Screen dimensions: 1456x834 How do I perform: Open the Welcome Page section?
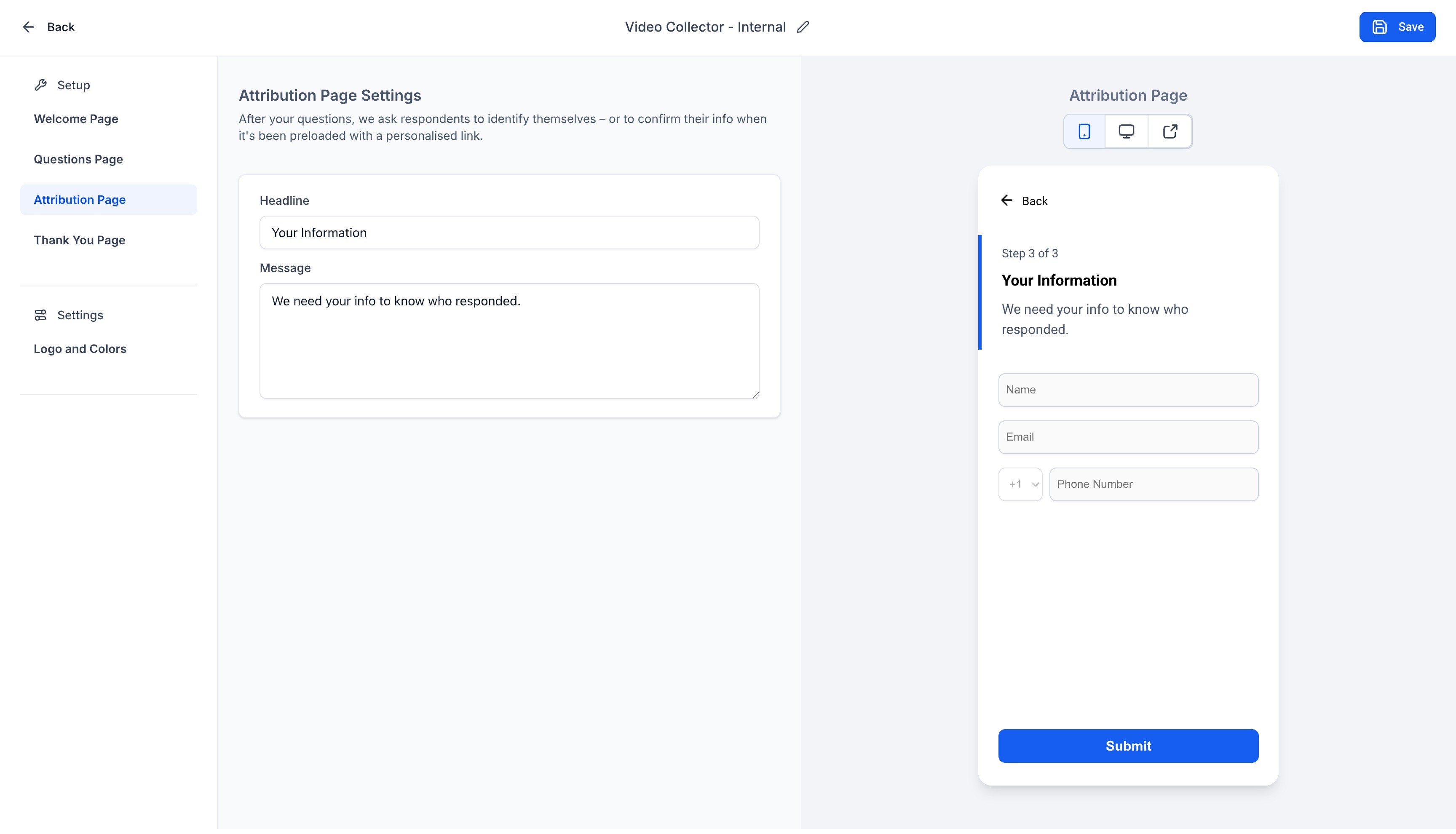[x=76, y=119]
